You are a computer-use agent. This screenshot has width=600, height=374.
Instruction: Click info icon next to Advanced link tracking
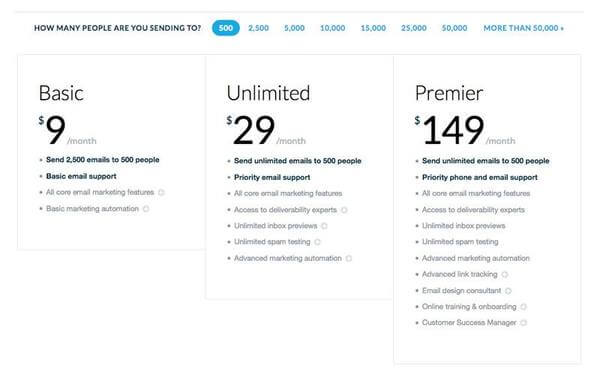click(505, 275)
